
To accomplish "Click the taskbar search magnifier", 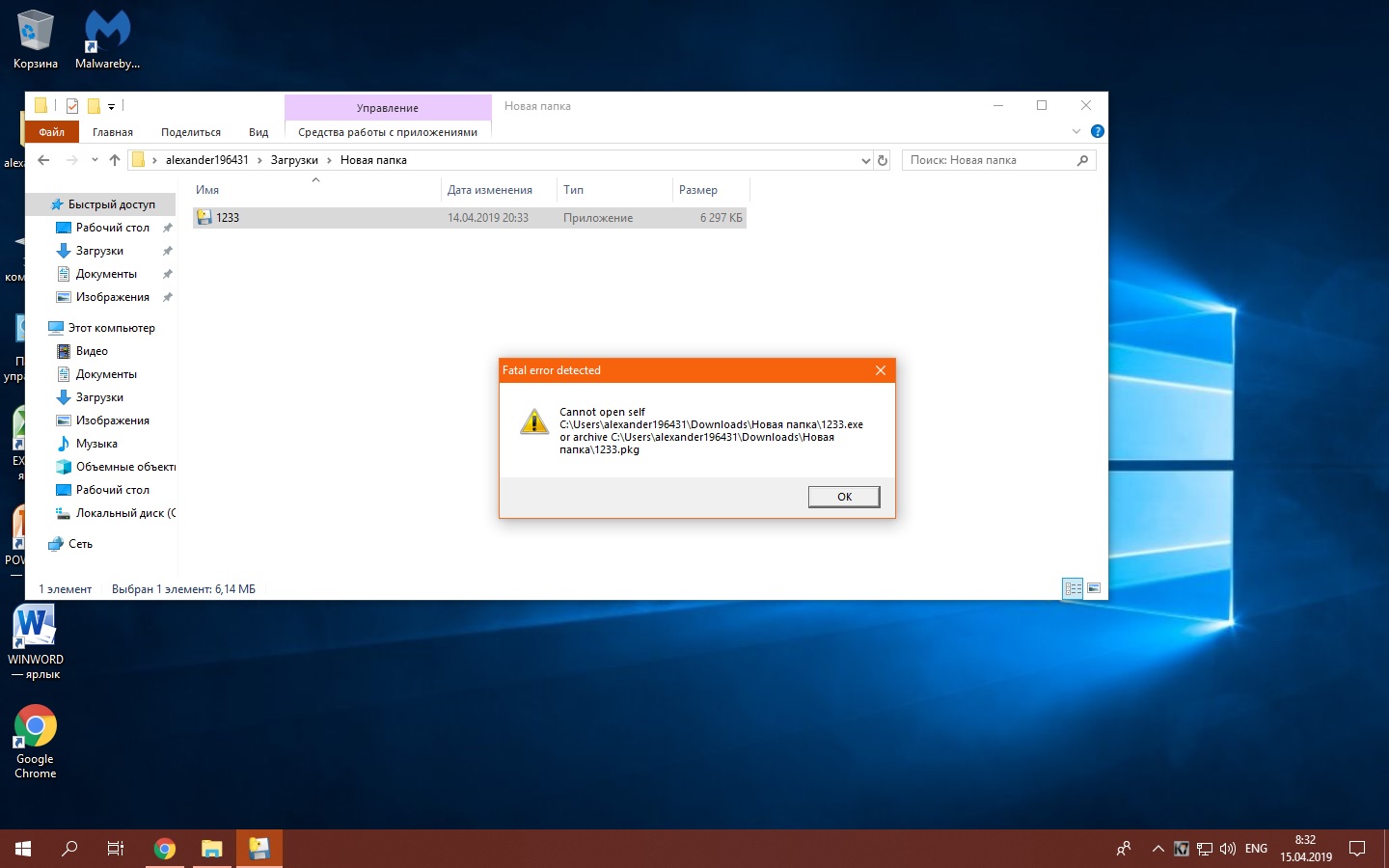I will coord(69,849).
